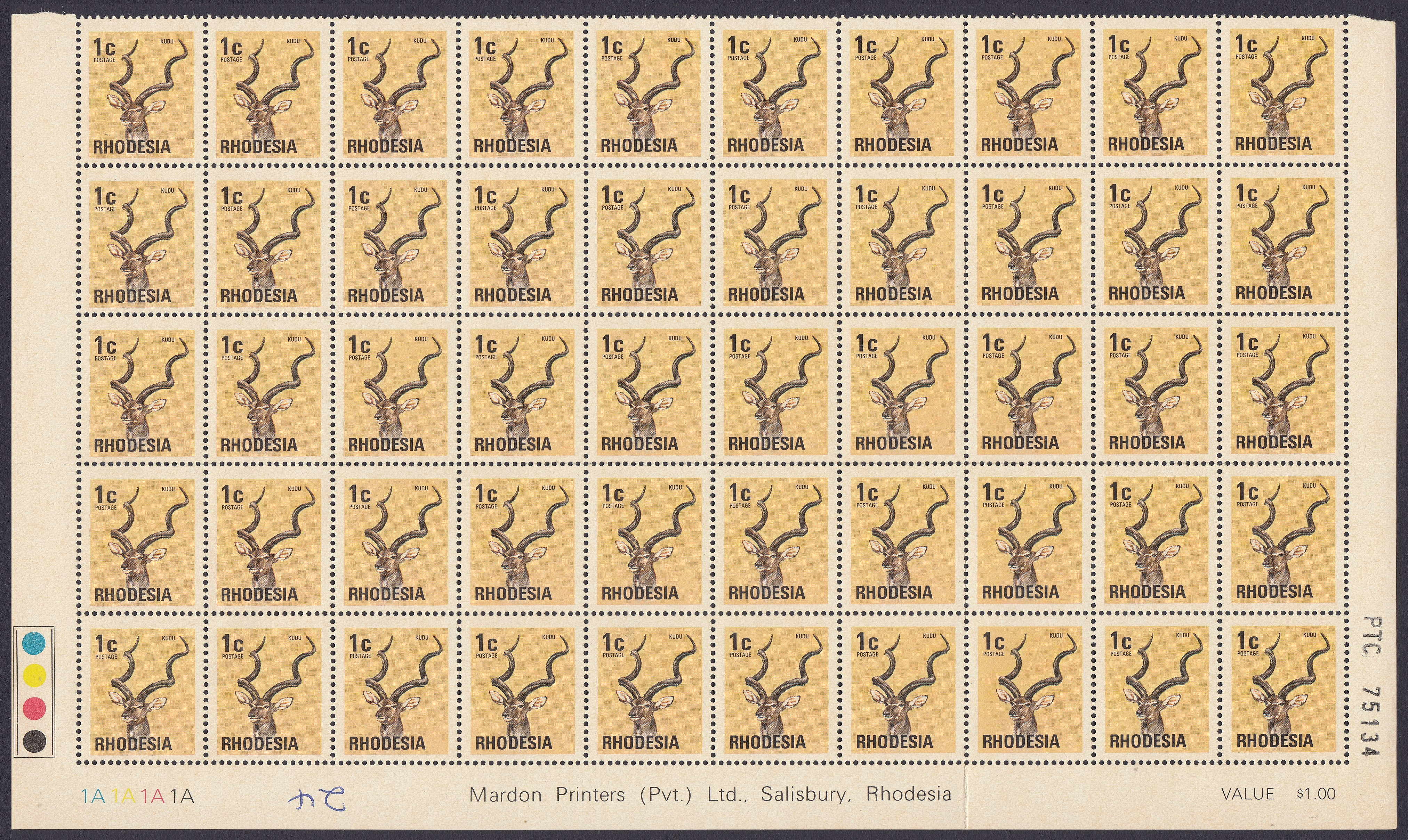The image size is (1408, 840).
Task: Click the cyan 1A plate number
Action: tap(94, 797)
